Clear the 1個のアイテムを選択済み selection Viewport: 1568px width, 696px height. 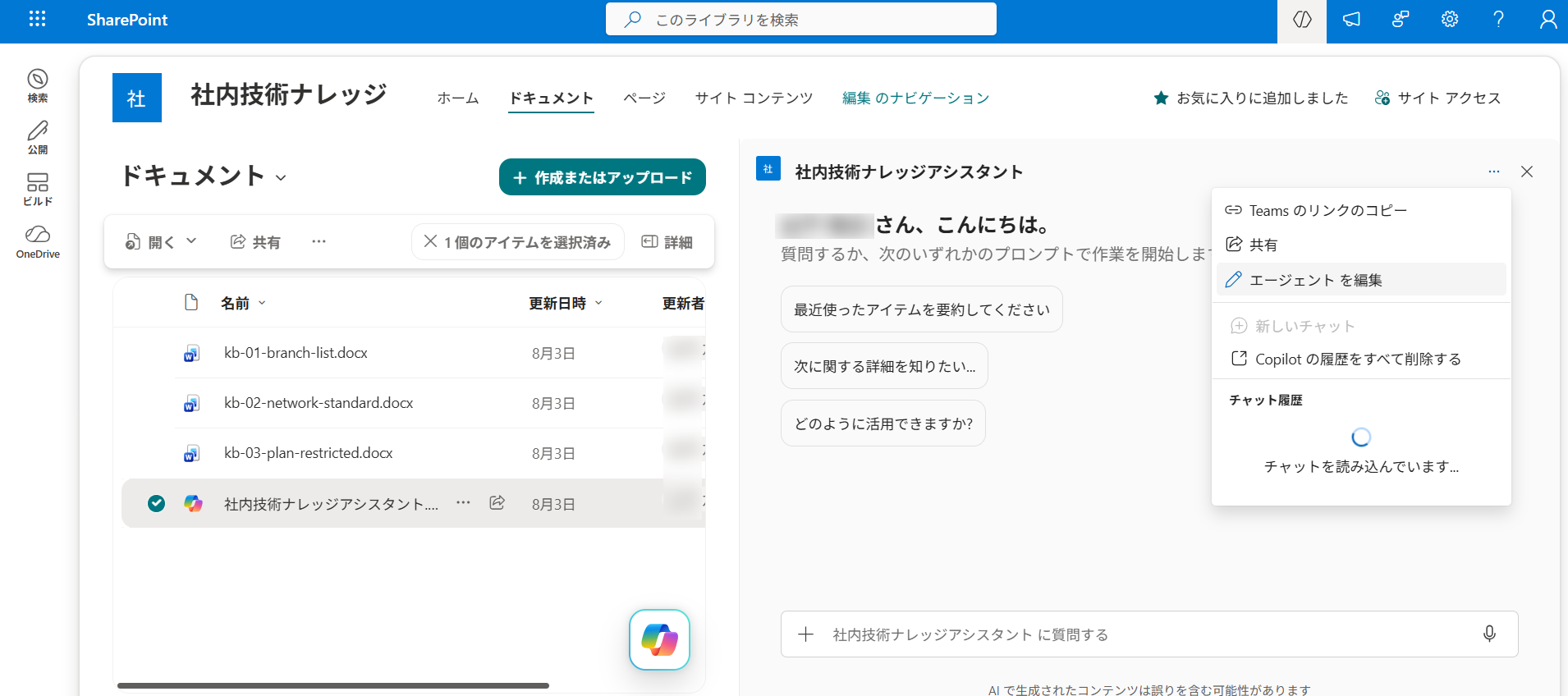pos(518,241)
